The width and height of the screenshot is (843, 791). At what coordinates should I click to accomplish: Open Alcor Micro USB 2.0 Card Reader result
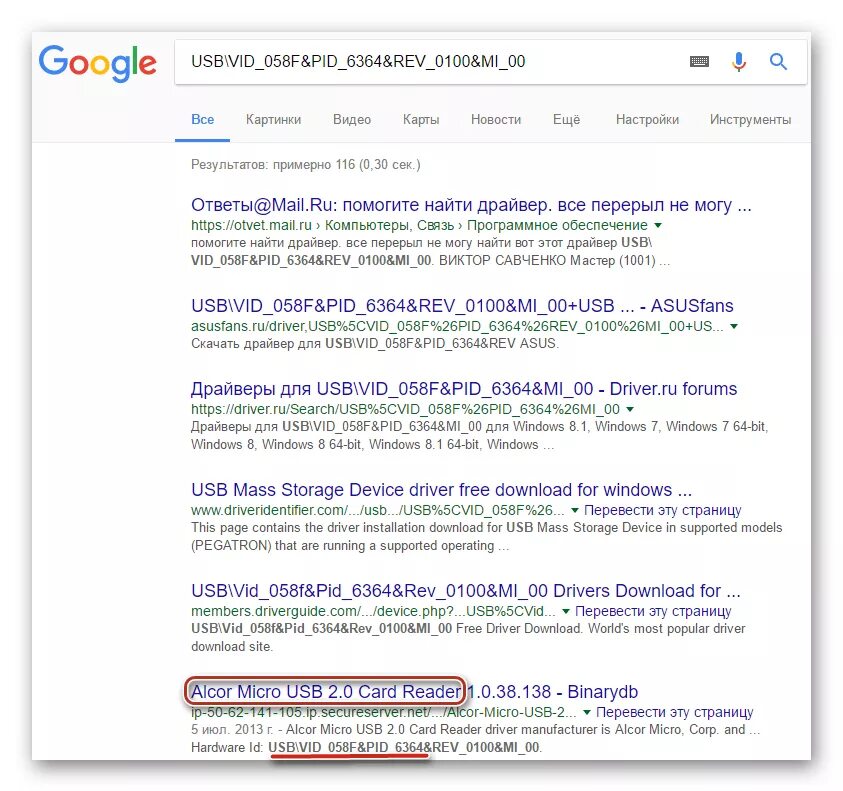[x=414, y=692]
